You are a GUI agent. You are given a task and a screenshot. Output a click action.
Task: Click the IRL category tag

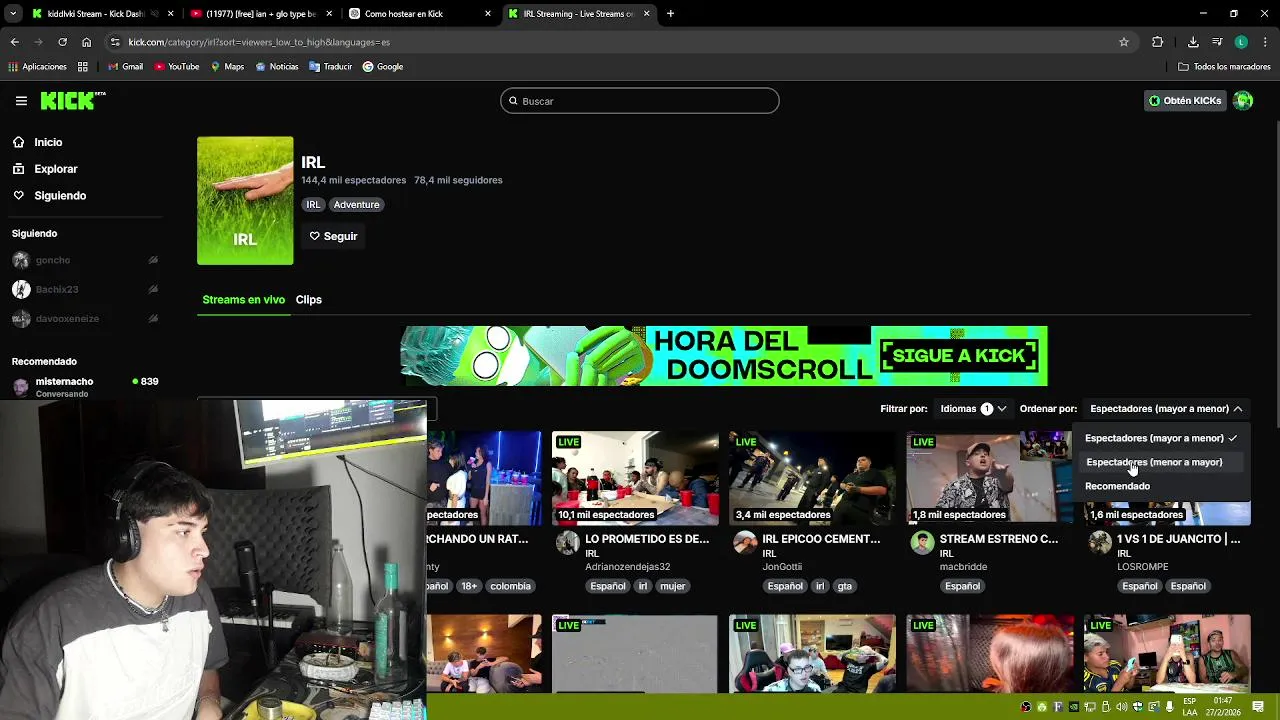point(313,204)
